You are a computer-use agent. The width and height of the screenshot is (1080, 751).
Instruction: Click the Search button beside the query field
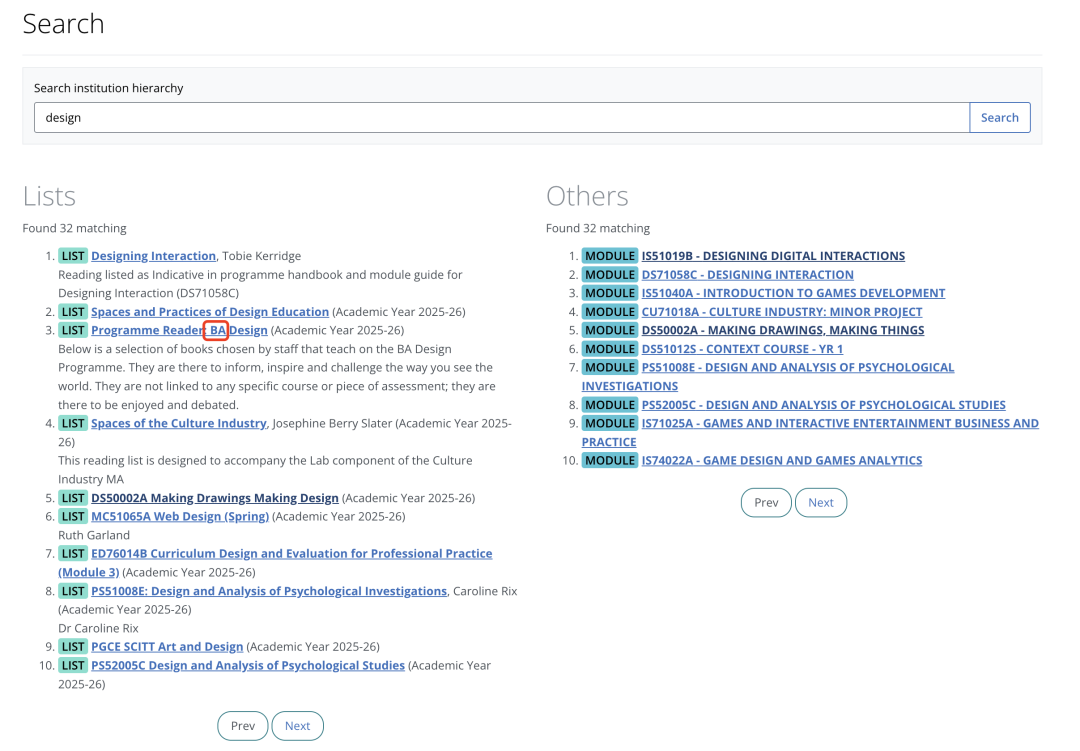point(999,118)
